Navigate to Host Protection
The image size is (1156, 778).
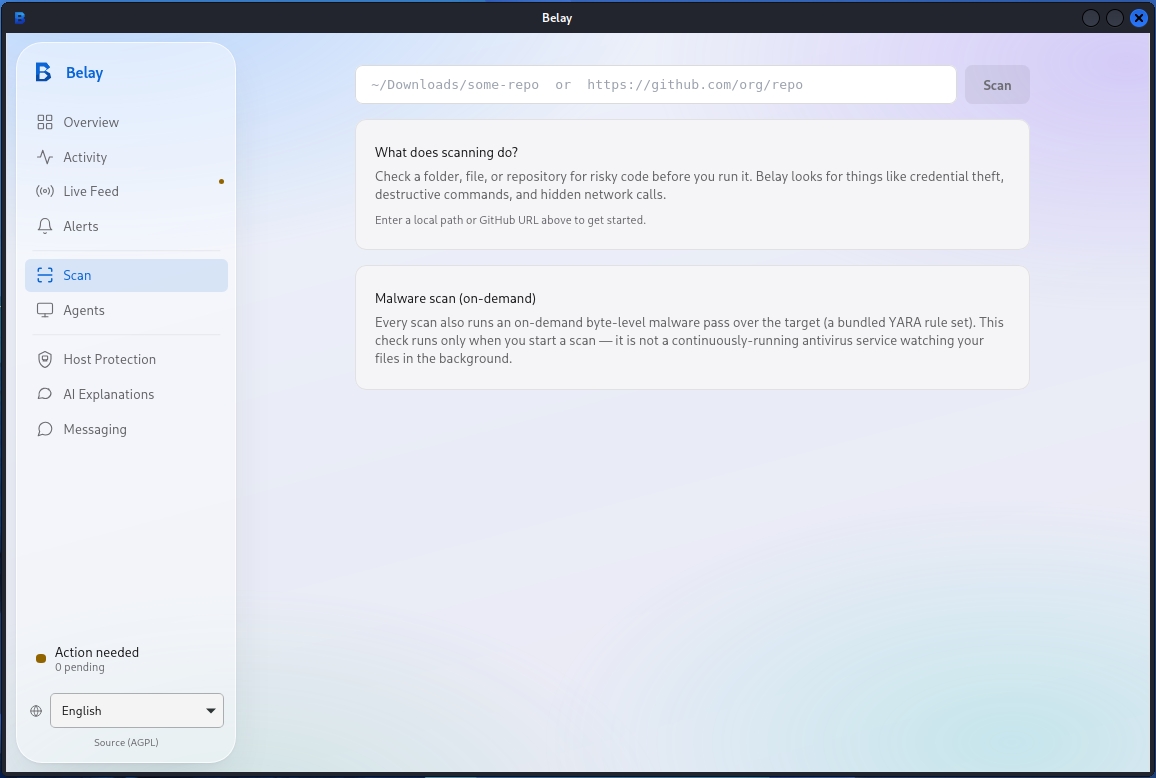[x=126, y=359]
